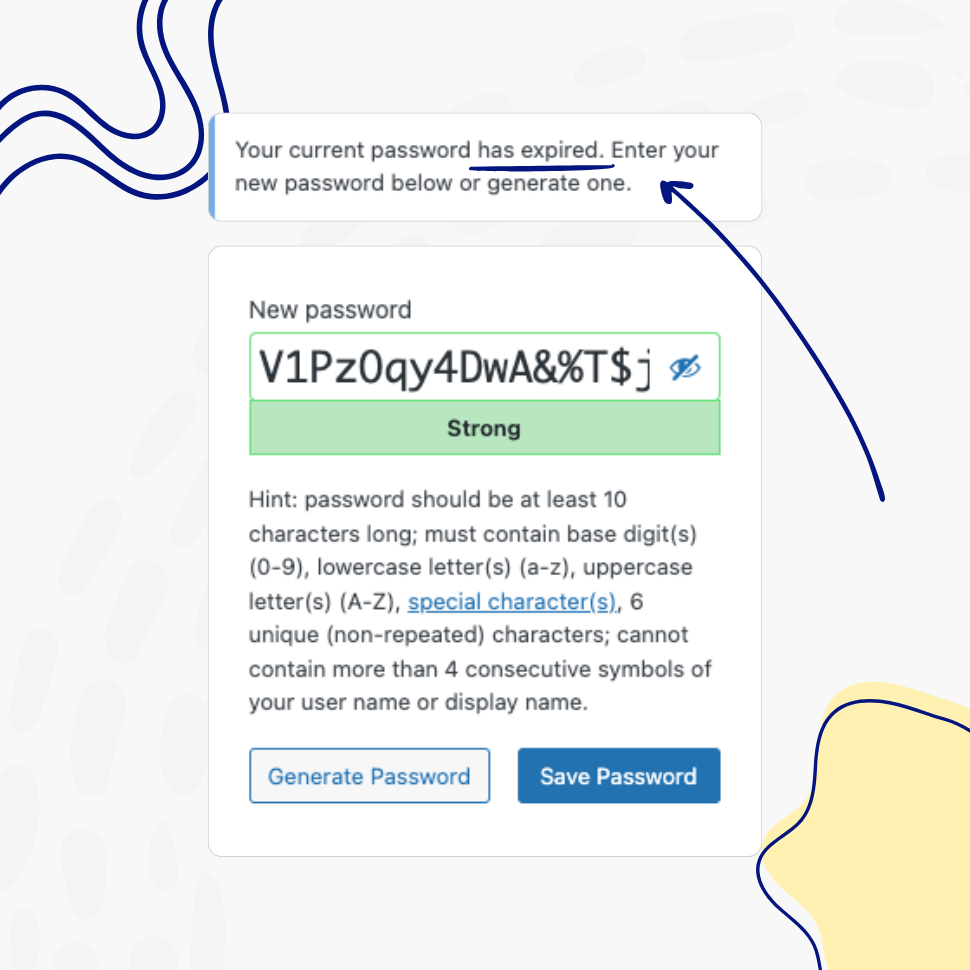Select the "Strong" strength label text

pyautogui.click(x=484, y=428)
